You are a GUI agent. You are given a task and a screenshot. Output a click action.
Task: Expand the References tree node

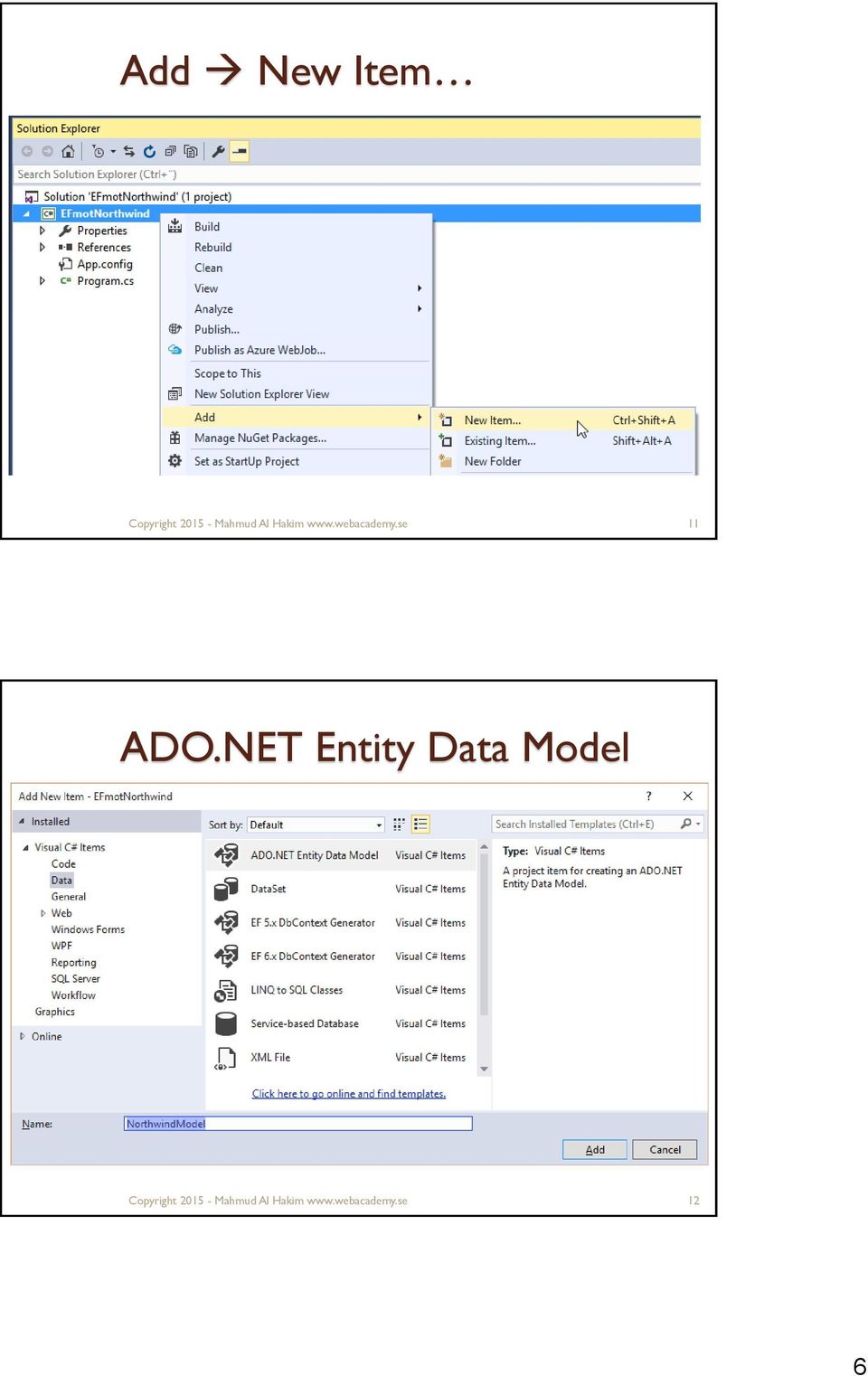coord(42,247)
